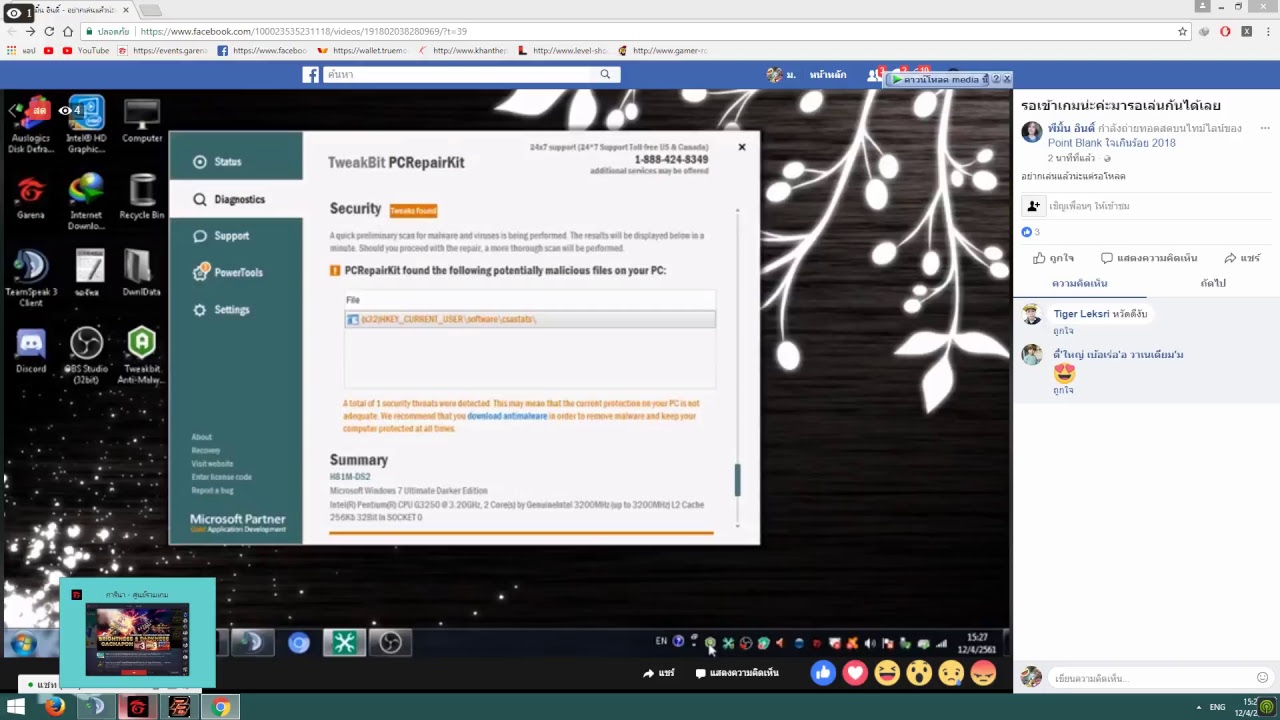This screenshot has width=1280, height=720.
Task: Click the ENG language indicator
Action: click(1217, 707)
